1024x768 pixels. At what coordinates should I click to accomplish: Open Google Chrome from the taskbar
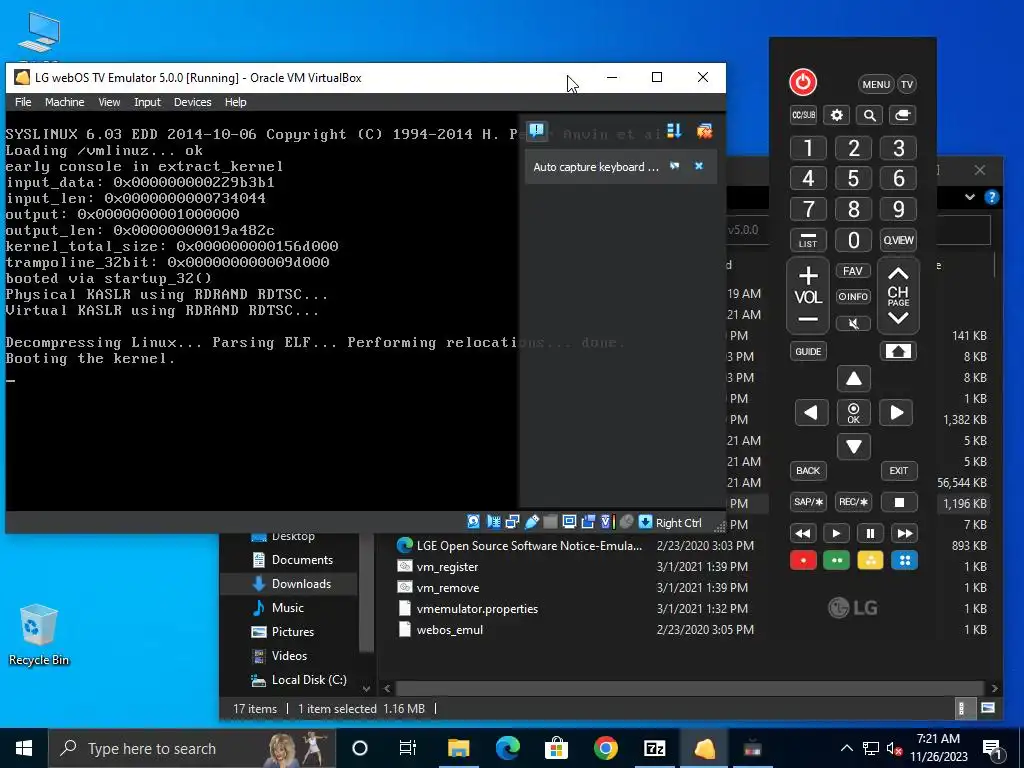pyautogui.click(x=605, y=748)
